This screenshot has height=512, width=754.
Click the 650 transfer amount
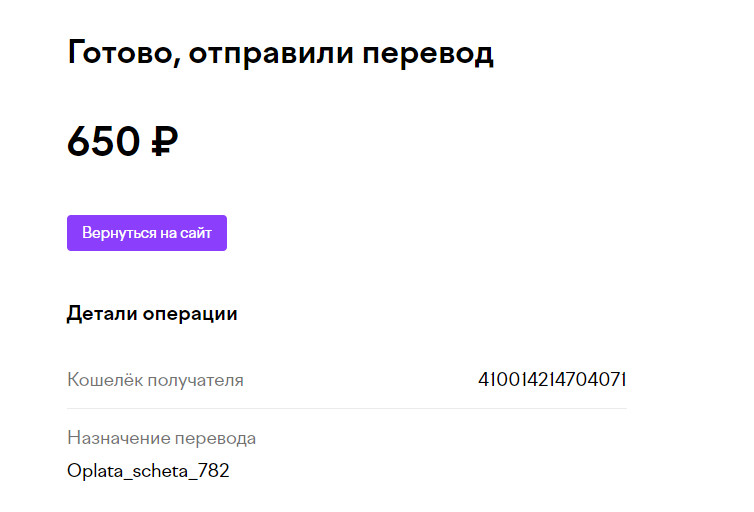[x=103, y=141]
